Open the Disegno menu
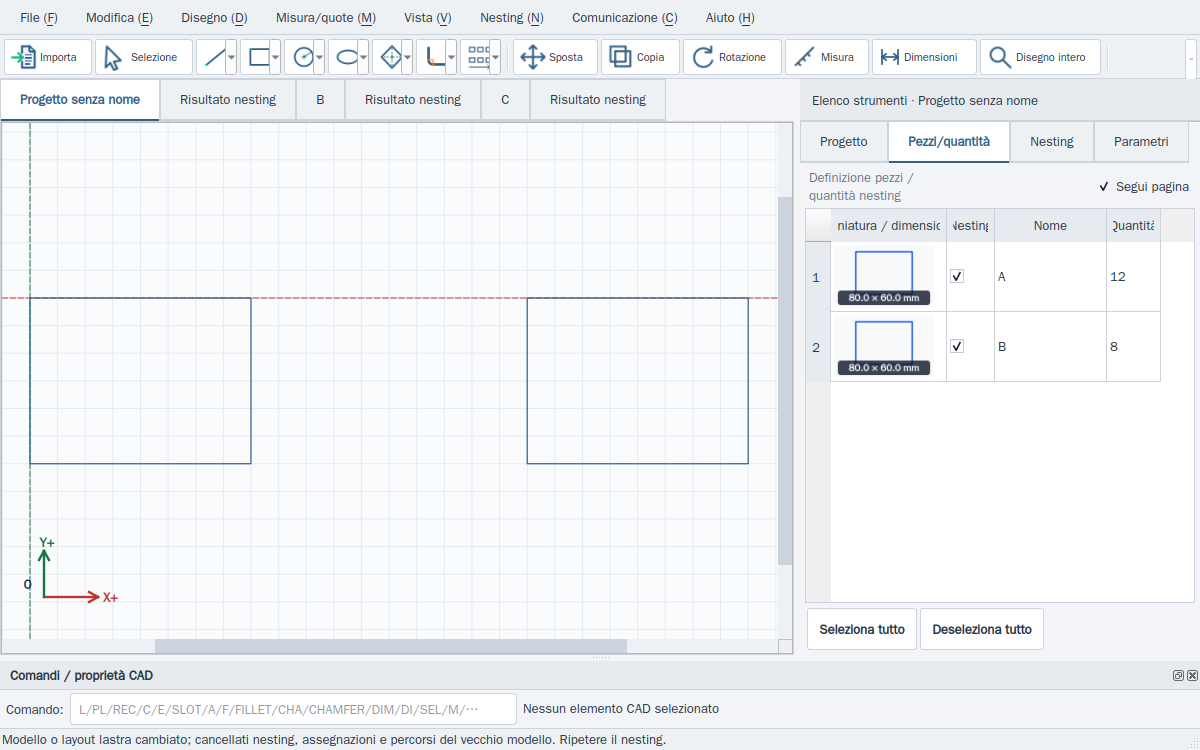1200x750 pixels. tap(214, 18)
